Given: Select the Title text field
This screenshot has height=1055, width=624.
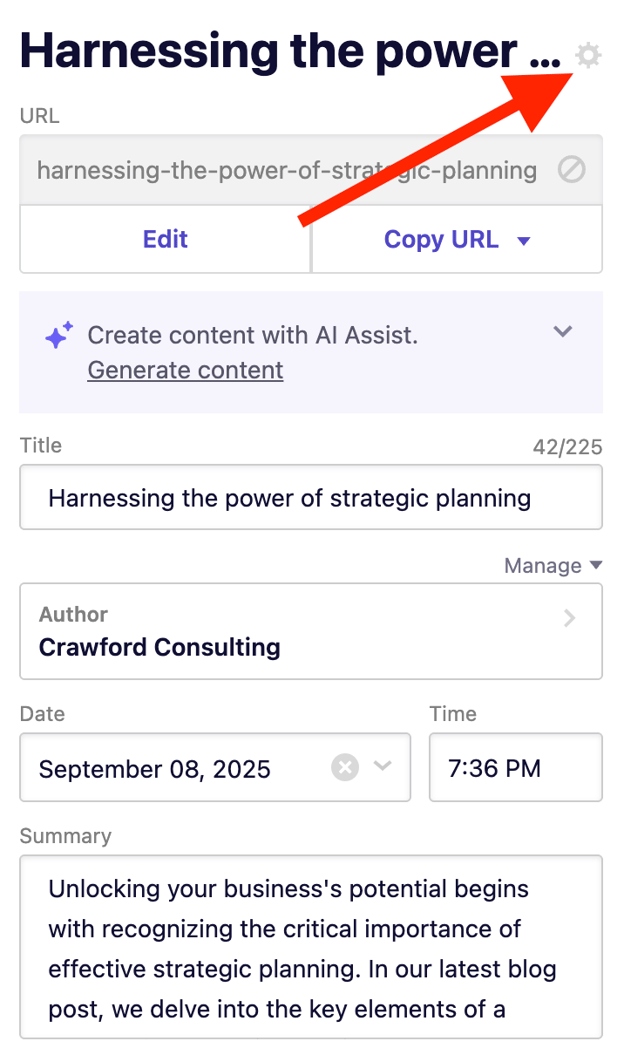Looking at the screenshot, I should pyautogui.click(x=310, y=497).
